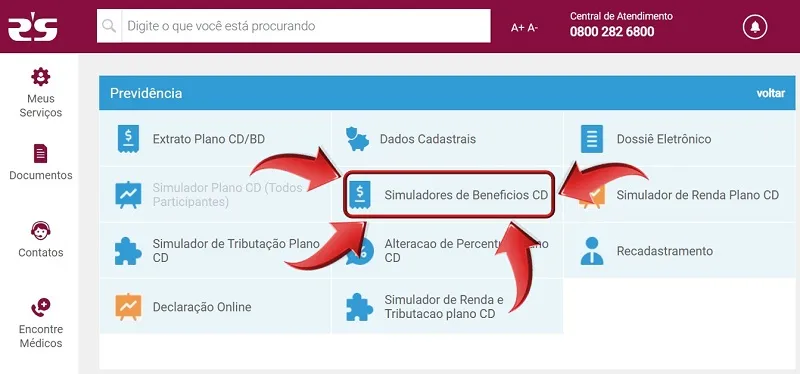Click the Extrato Plano CD/BD receipt icon
Image resolution: width=800 pixels, height=374 pixels.
coord(128,139)
